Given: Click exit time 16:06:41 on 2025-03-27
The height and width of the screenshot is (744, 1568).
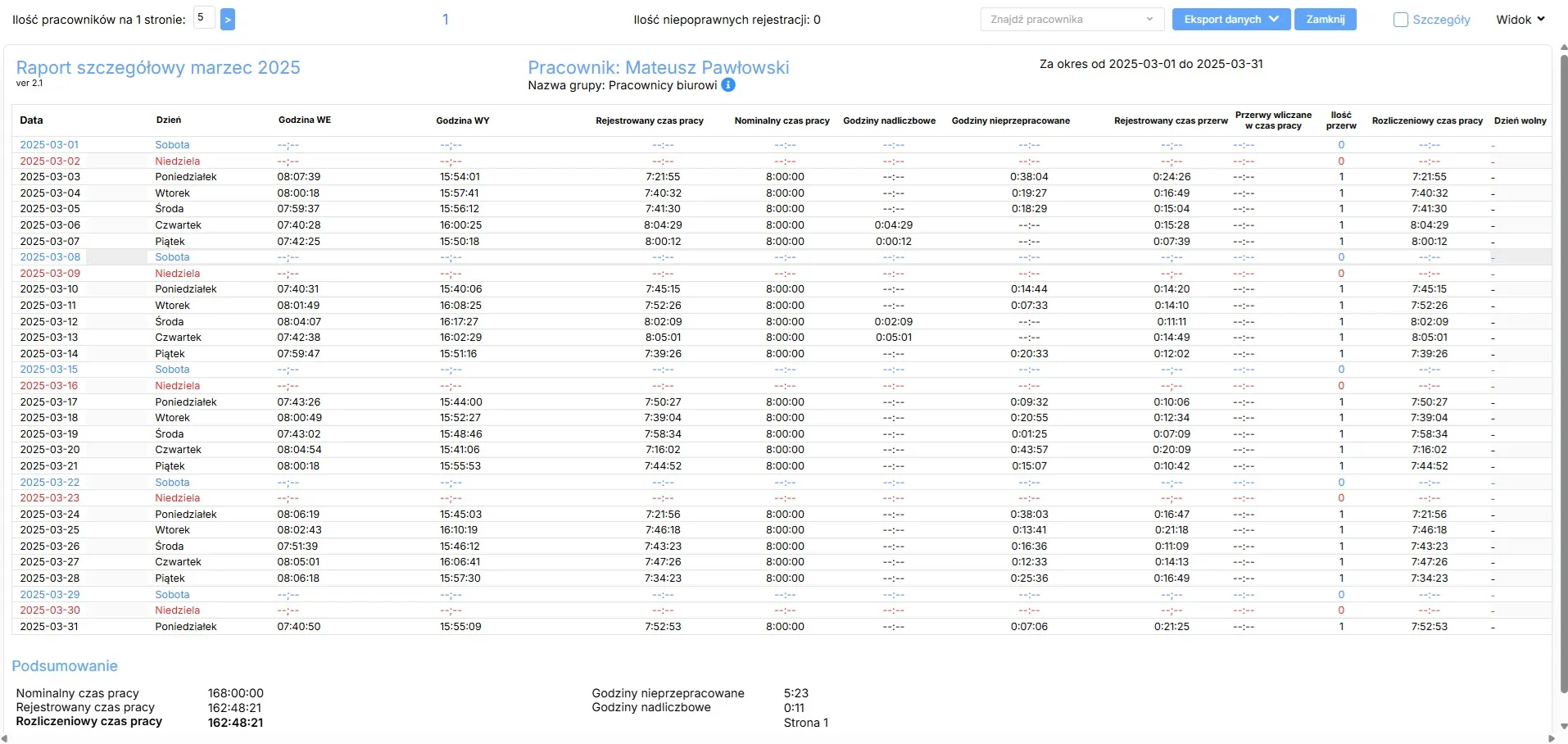Looking at the screenshot, I should coord(460,562).
